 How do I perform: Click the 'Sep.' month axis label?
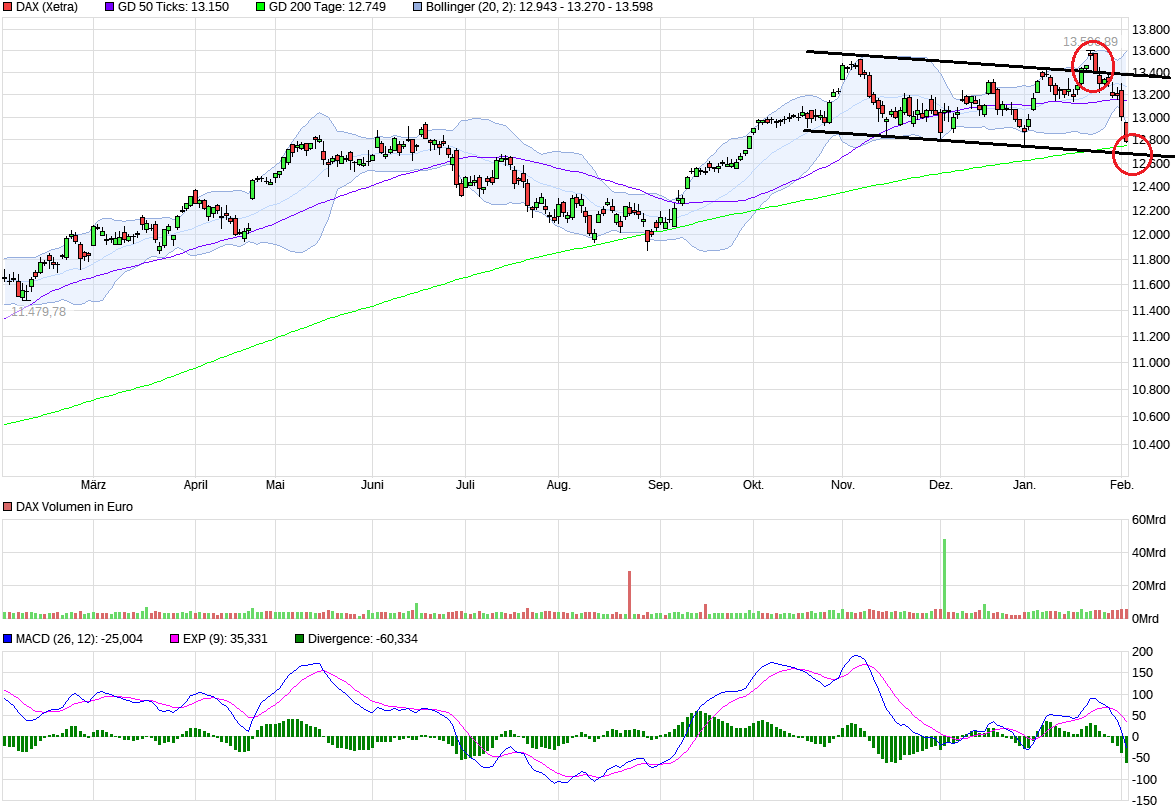click(x=660, y=485)
